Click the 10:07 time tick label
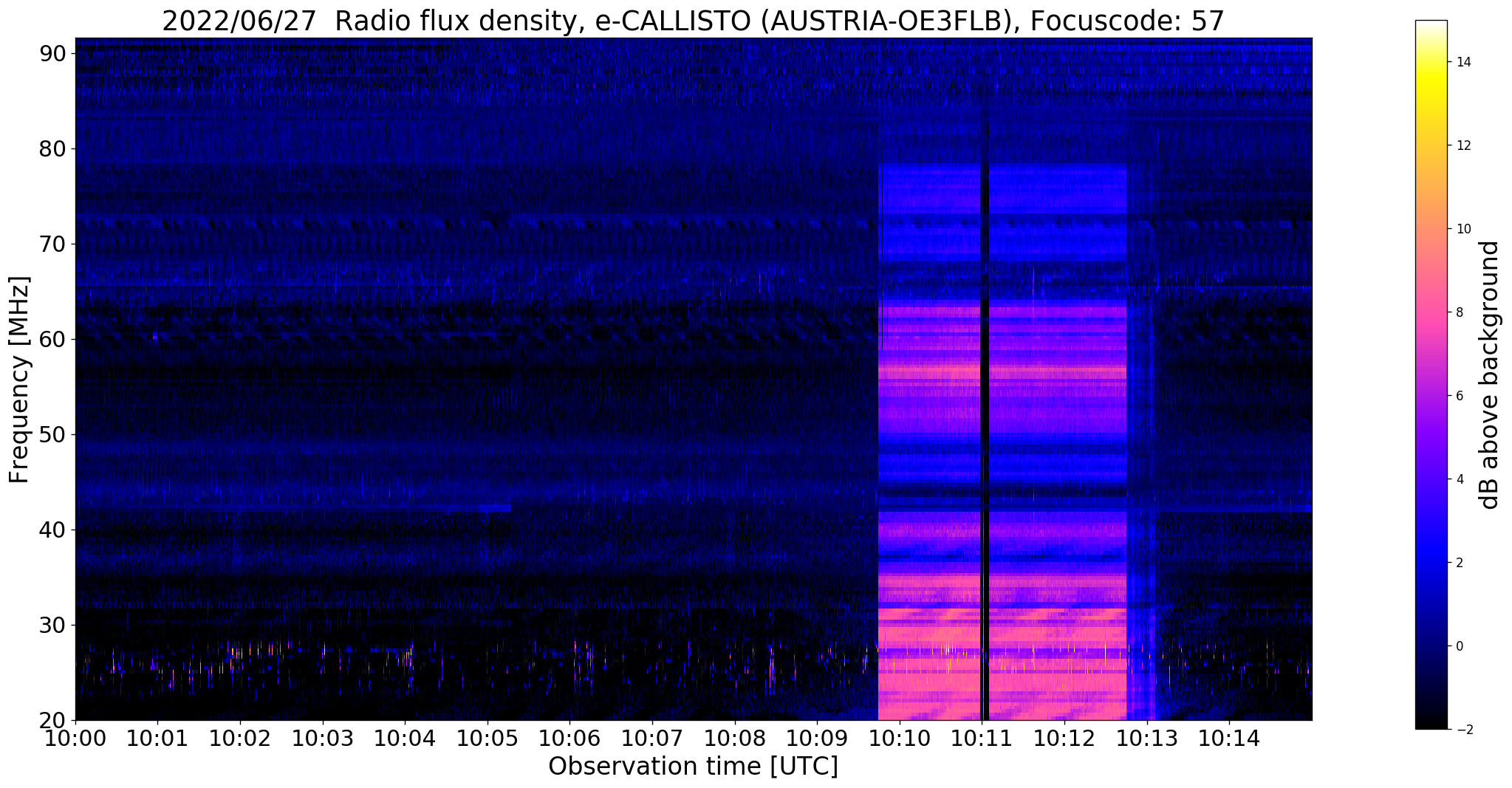 point(652,738)
